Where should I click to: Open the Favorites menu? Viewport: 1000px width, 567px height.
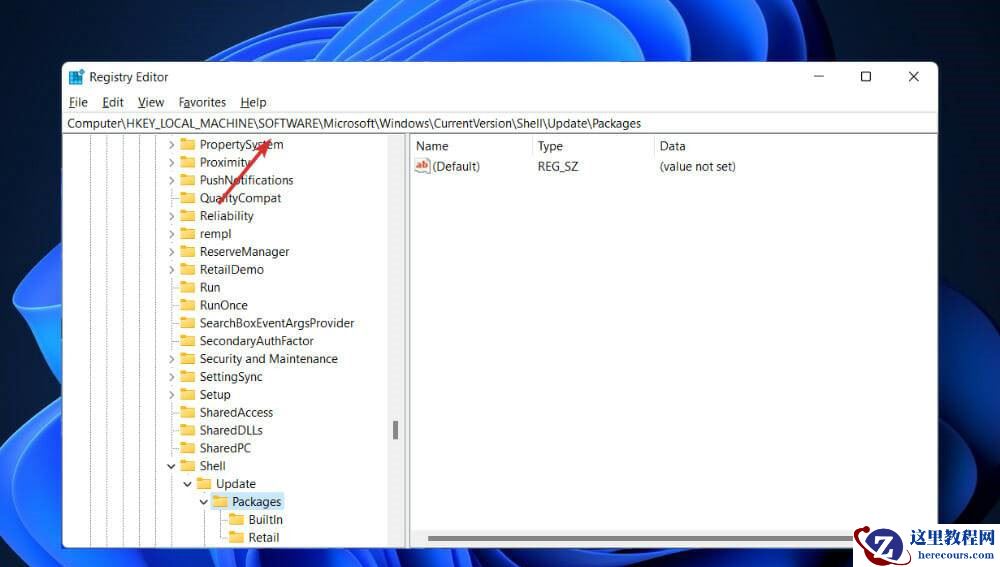pos(202,102)
